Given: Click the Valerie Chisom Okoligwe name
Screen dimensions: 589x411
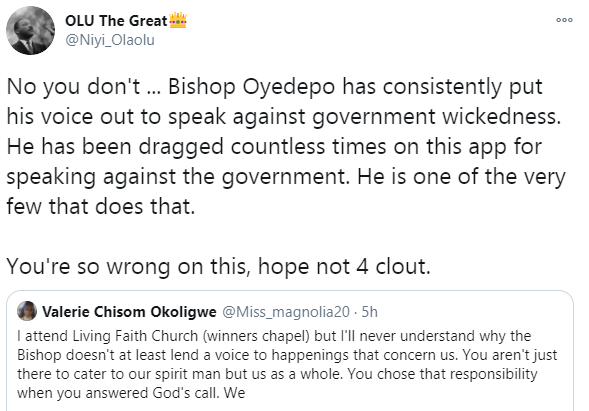Looking at the screenshot, I should click(x=129, y=312).
